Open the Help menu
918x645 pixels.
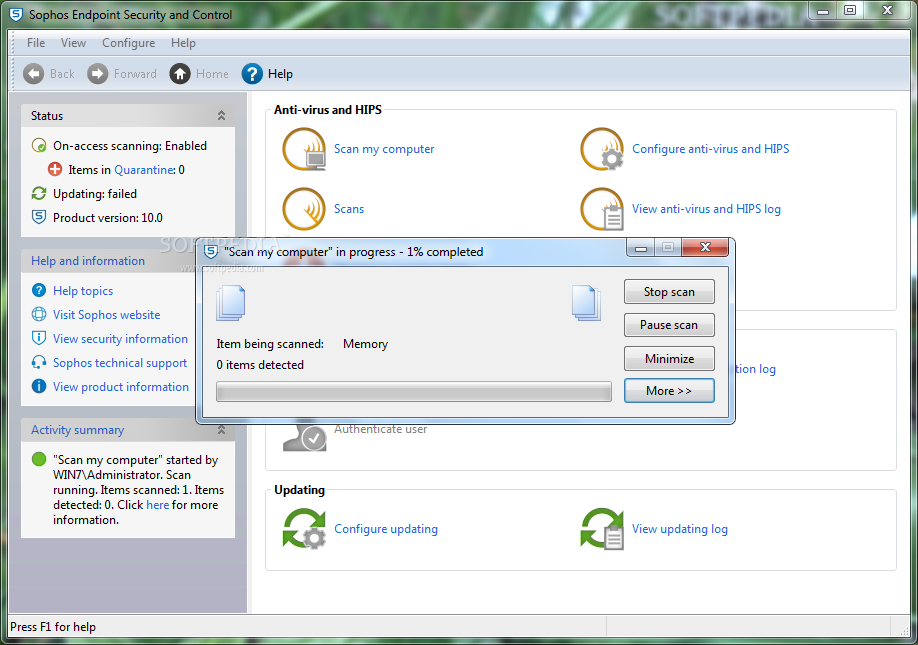(183, 43)
